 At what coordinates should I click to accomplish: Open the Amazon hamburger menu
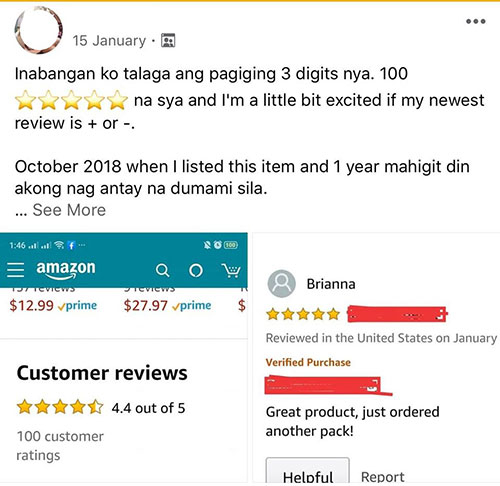coord(16,270)
